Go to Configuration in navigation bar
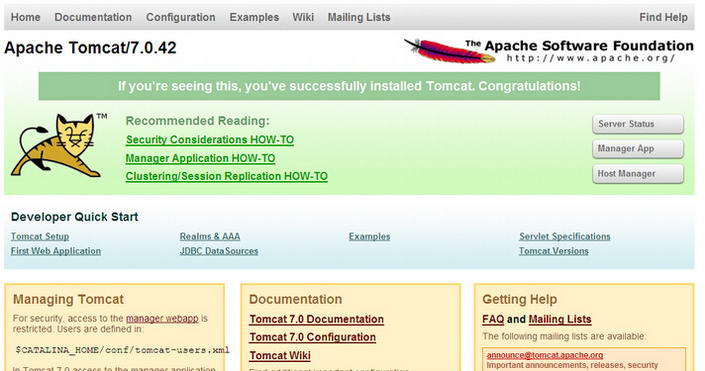This screenshot has width=705, height=371. point(181,17)
